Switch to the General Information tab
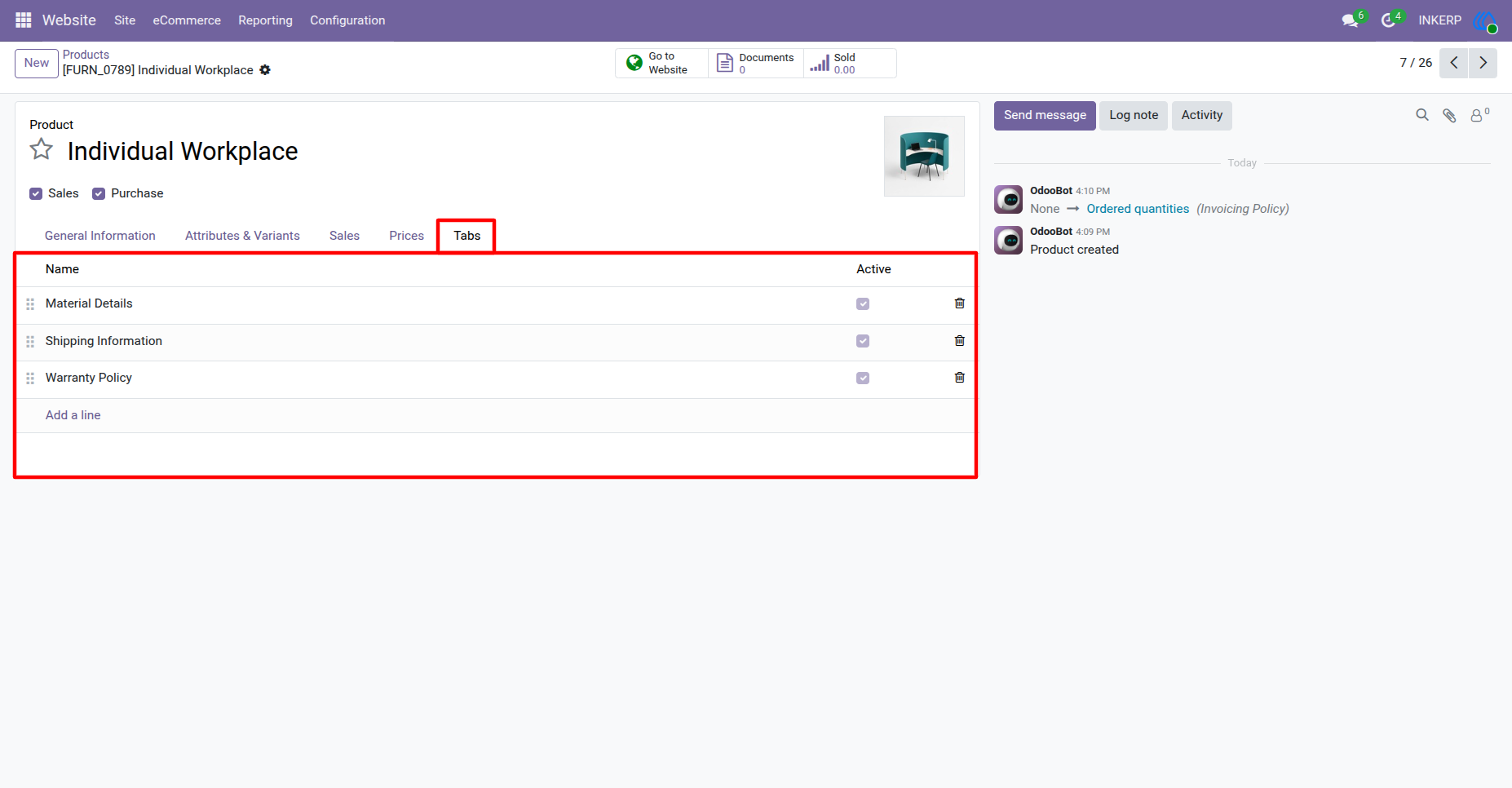 100,236
